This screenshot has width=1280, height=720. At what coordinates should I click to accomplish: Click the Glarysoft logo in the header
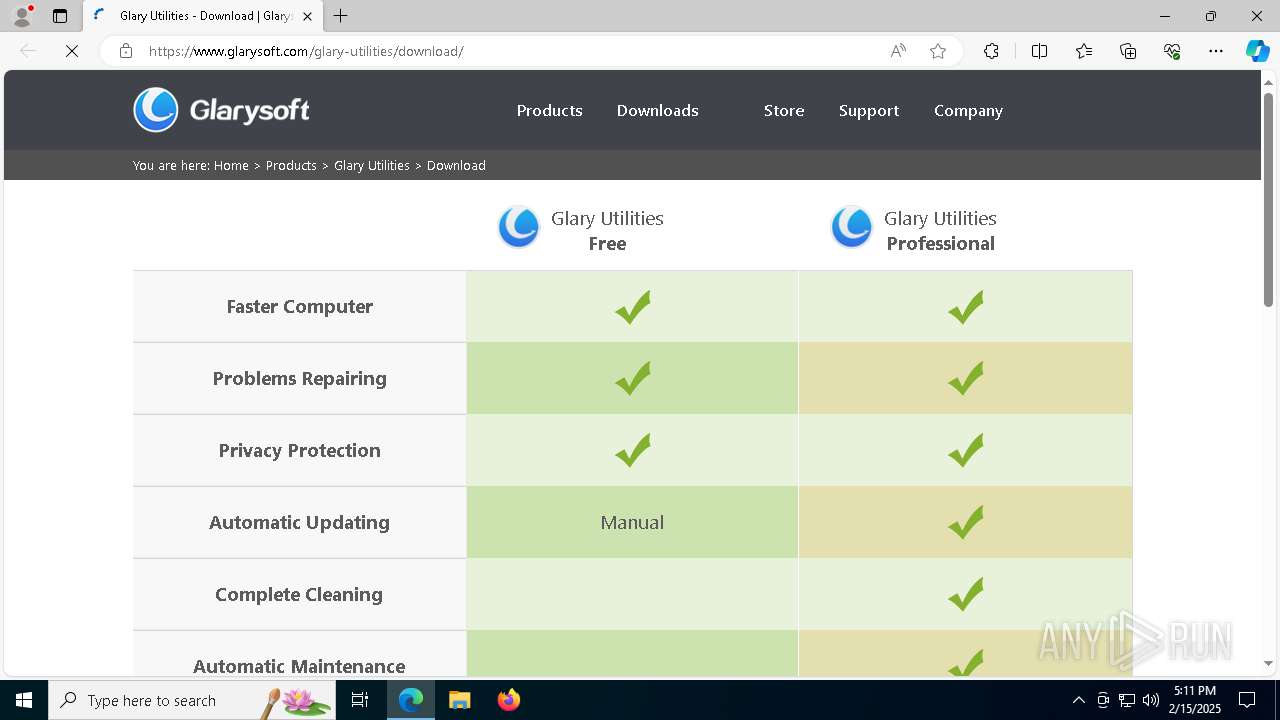pyautogui.click(x=222, y=110)
